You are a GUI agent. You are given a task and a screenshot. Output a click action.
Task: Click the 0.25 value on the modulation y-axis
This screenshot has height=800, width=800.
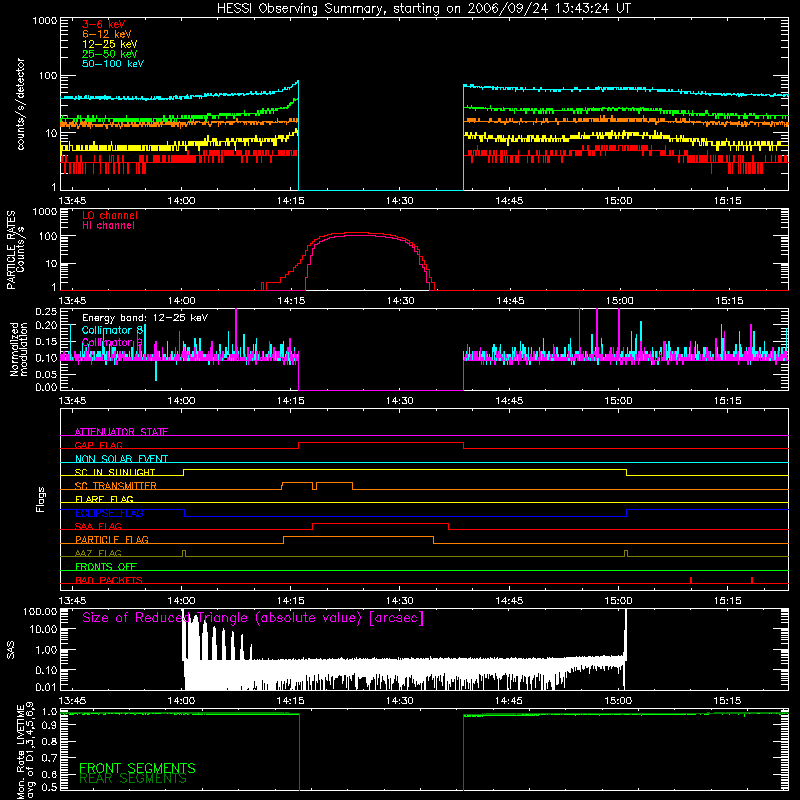click(46, 312)
